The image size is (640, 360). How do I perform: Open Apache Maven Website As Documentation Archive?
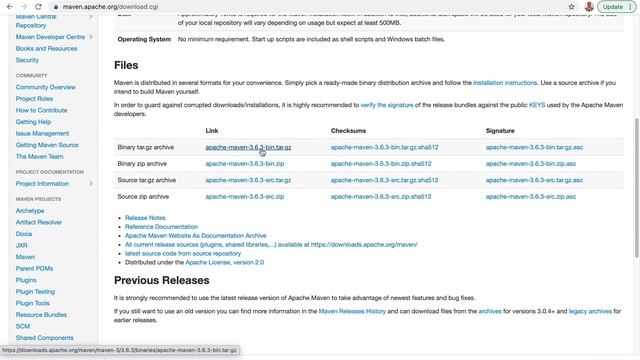click(x=196, y=236)
